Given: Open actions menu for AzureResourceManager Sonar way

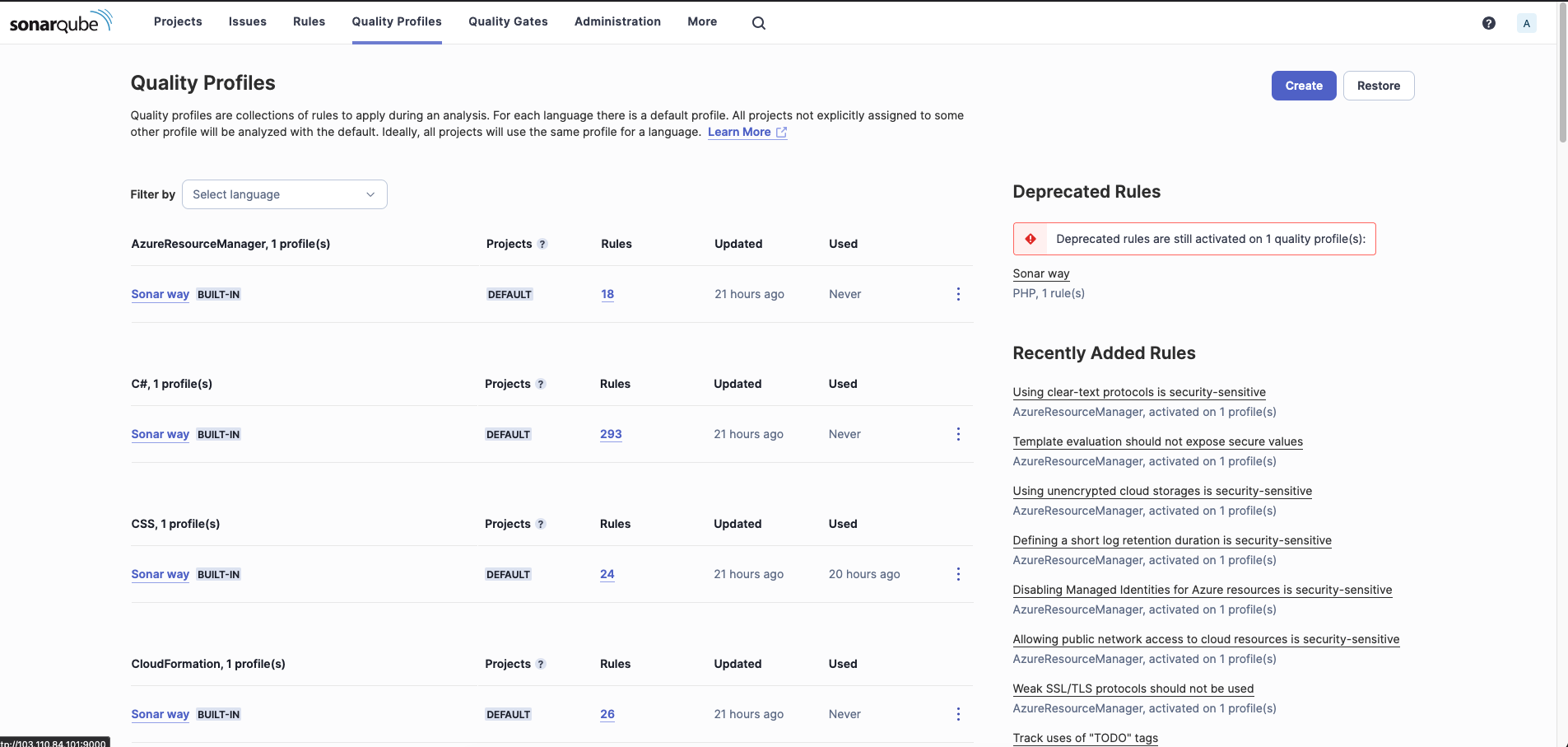Looking at the screenshot, I should [958, 294].
